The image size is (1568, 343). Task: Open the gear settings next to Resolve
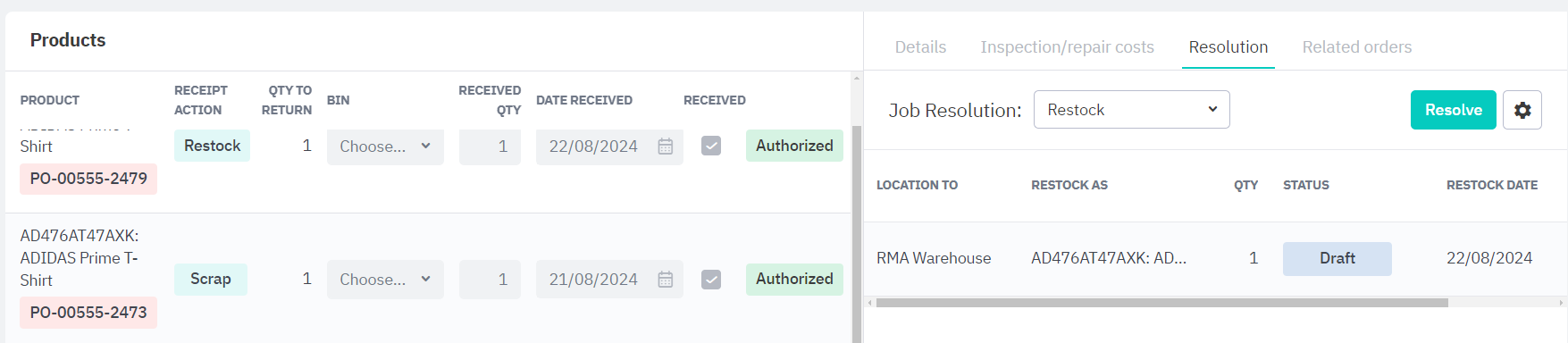[1522, 110]
